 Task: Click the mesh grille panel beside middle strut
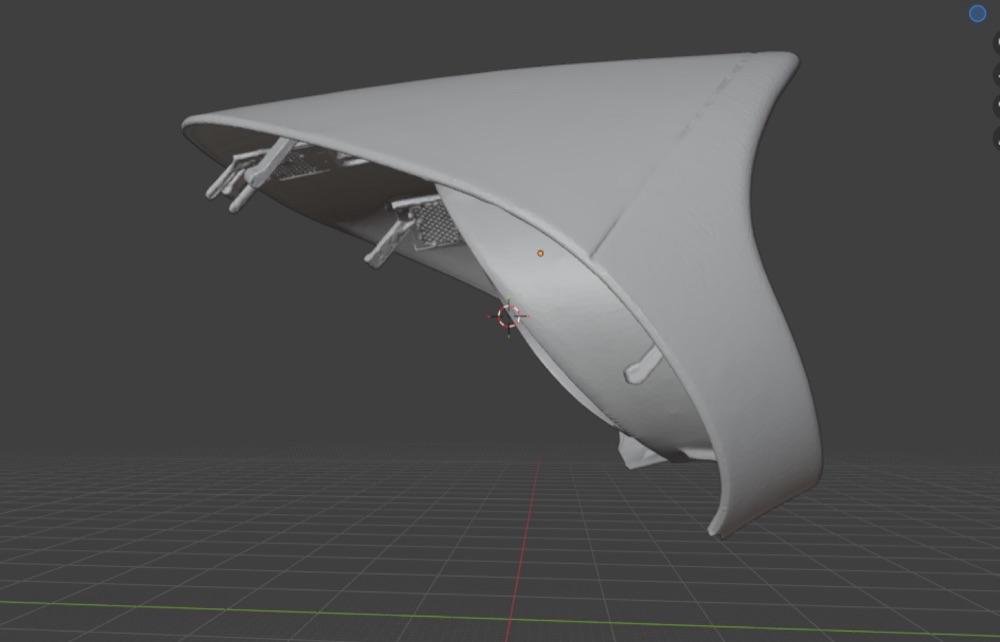click(436, 224)
